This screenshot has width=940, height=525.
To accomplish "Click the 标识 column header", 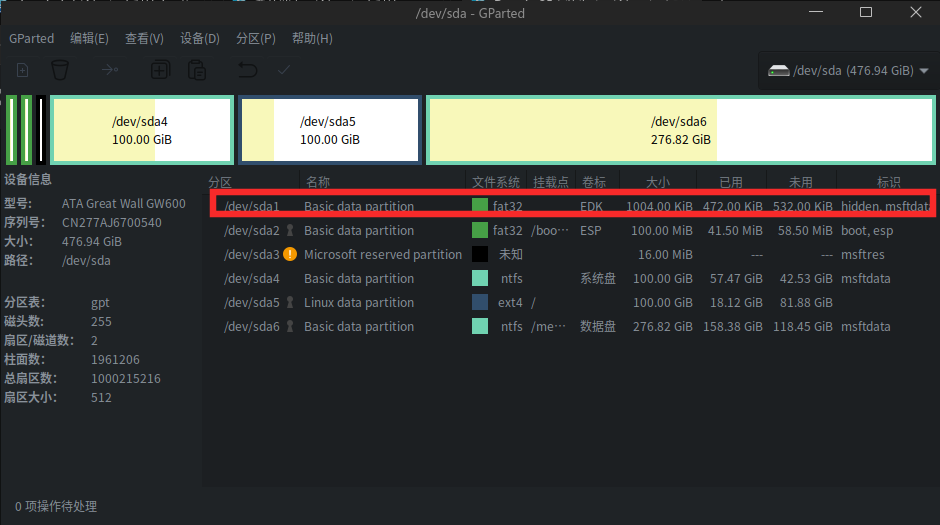I will click(x=888, y=182).
